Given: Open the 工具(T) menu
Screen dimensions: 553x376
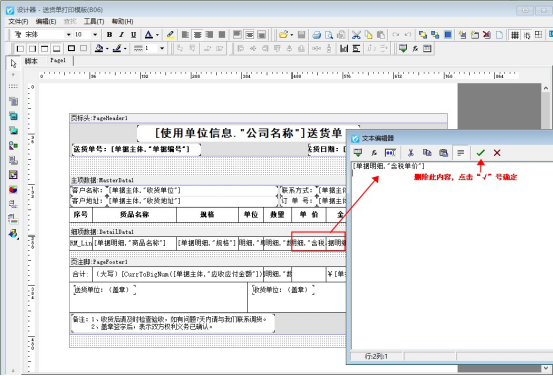Looking at the screenshot, I should pos(94,22).
